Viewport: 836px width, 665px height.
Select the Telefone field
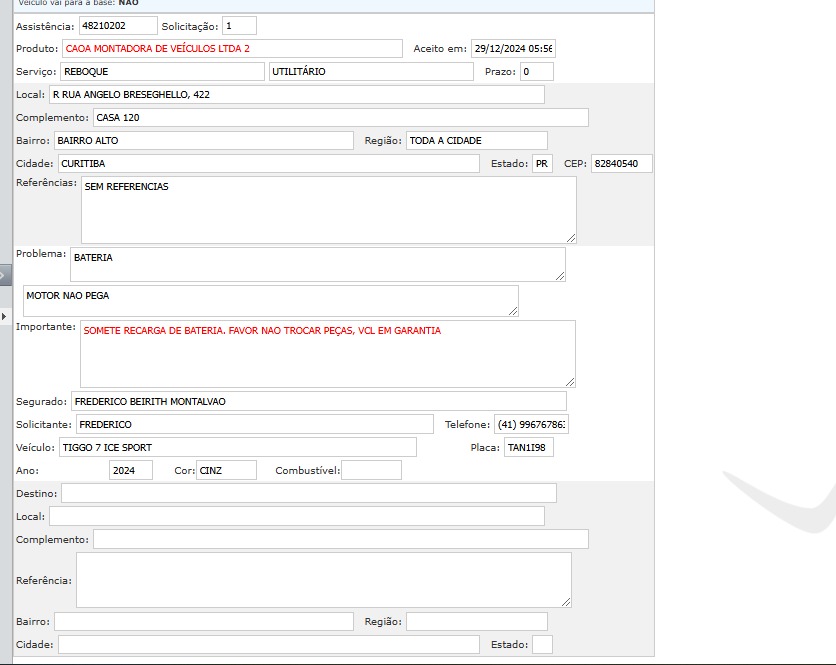531,425
